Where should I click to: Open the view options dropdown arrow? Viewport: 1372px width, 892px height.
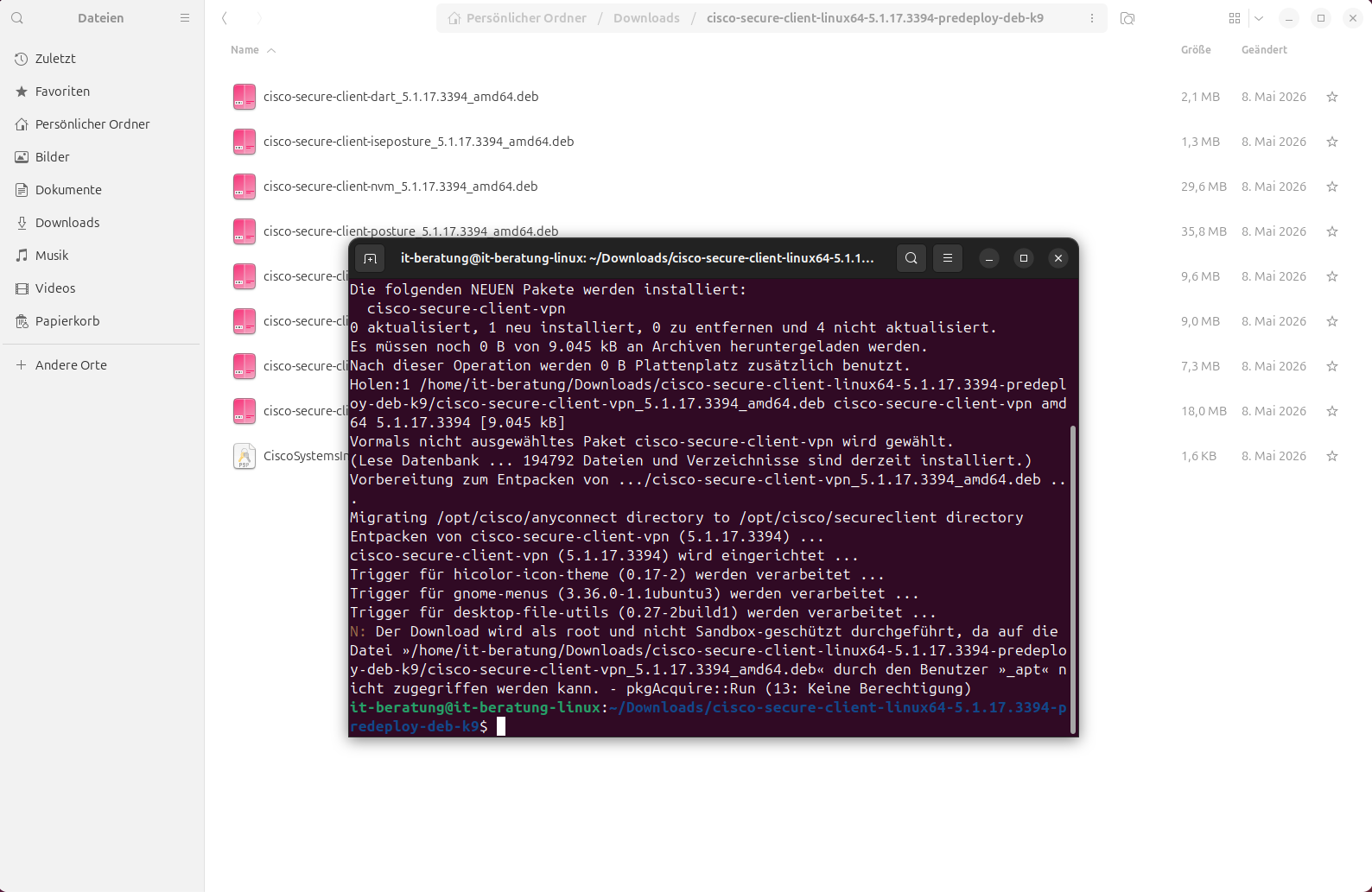(x=1259, y=18)
